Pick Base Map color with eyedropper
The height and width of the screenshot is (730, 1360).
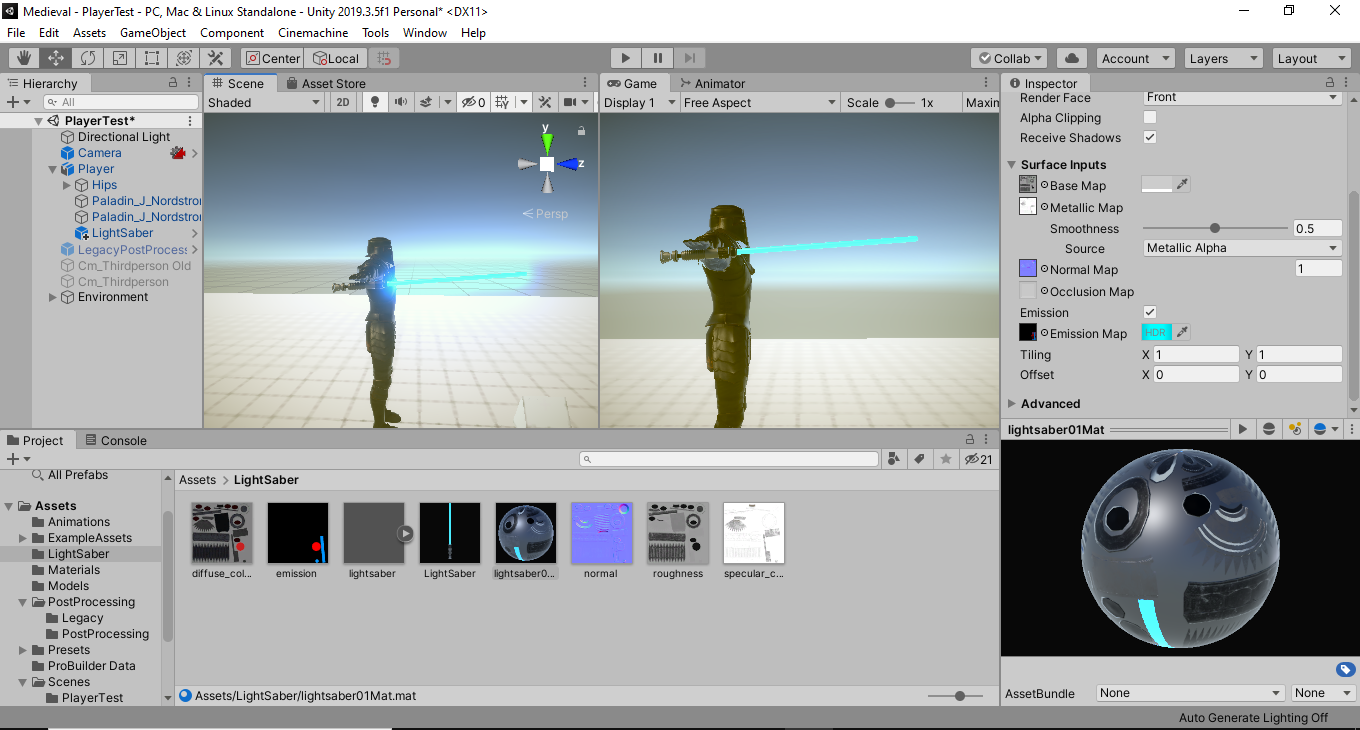tap(1182, 185)
